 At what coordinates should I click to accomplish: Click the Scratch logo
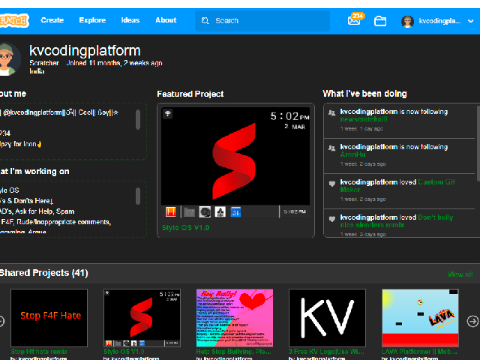(14, 21)
